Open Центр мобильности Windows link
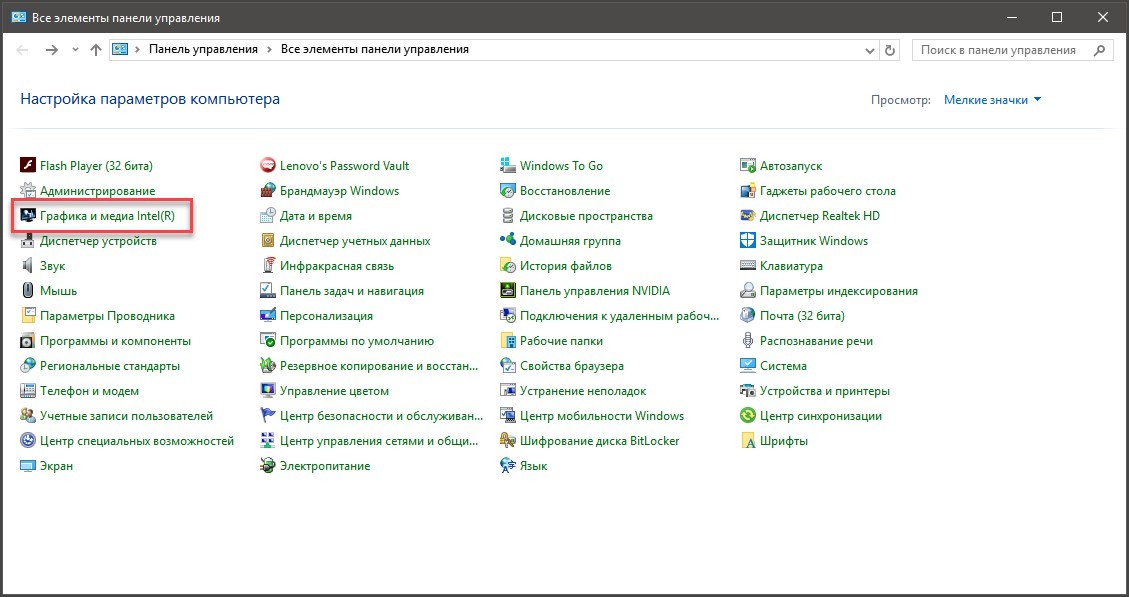Image resolution: width=1129 pixels, height=597 pixels. [x=602, y=416]
